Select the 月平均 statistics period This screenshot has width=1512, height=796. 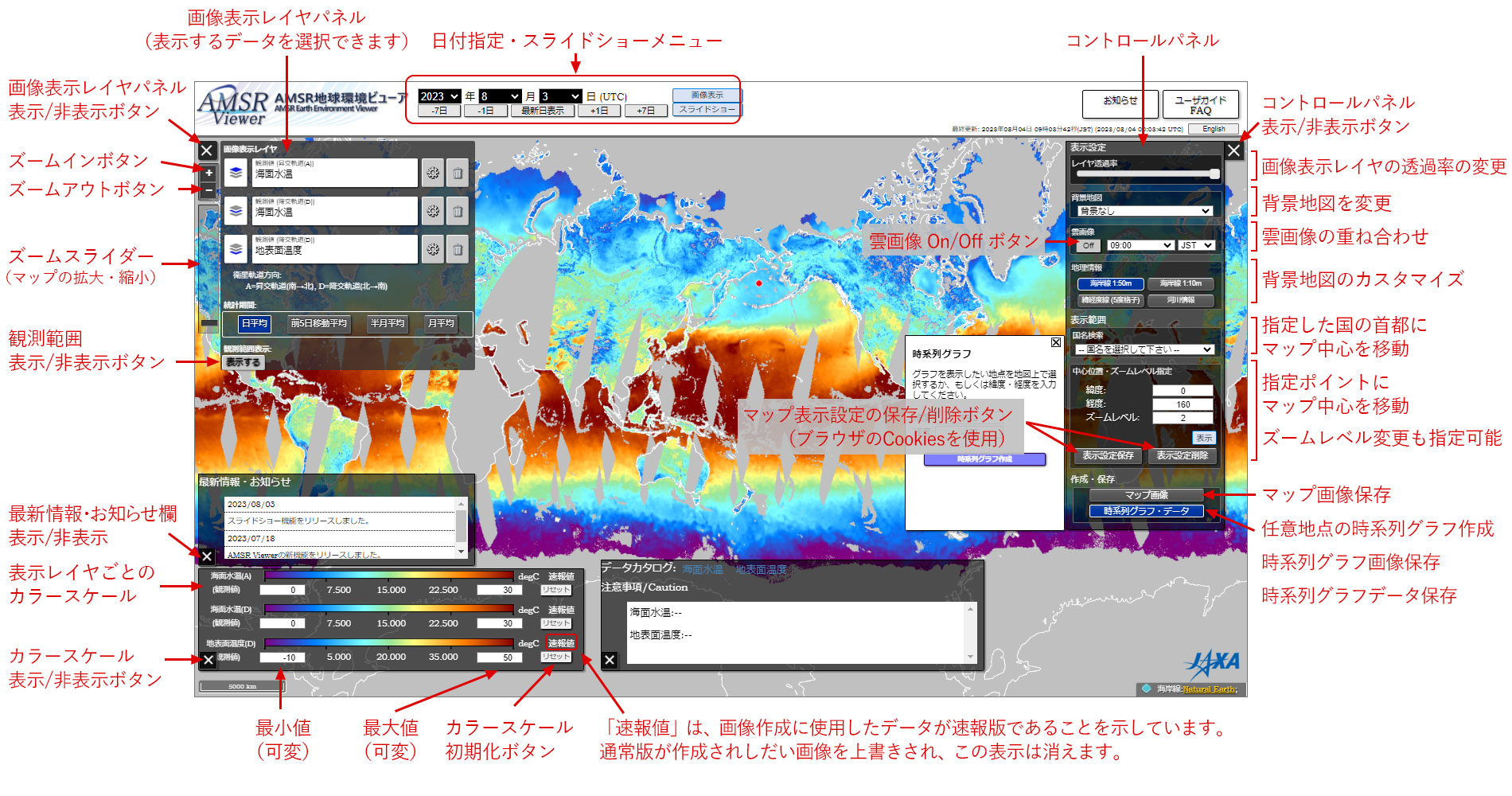(441, 324)
